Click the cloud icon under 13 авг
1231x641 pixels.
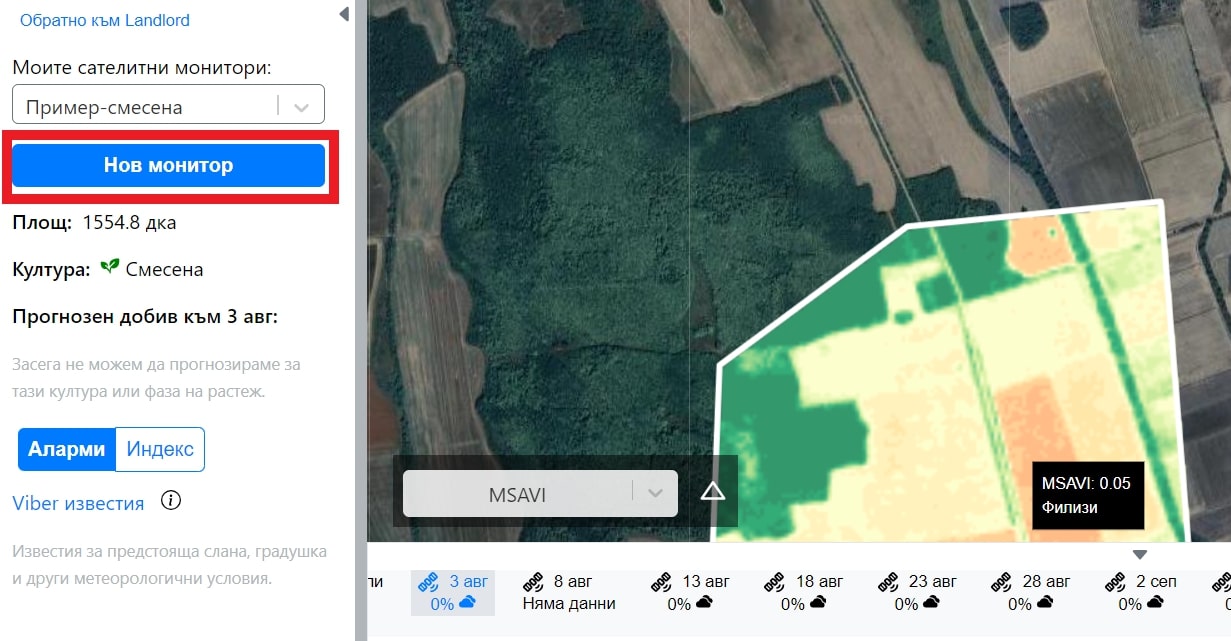coord(704,603)
